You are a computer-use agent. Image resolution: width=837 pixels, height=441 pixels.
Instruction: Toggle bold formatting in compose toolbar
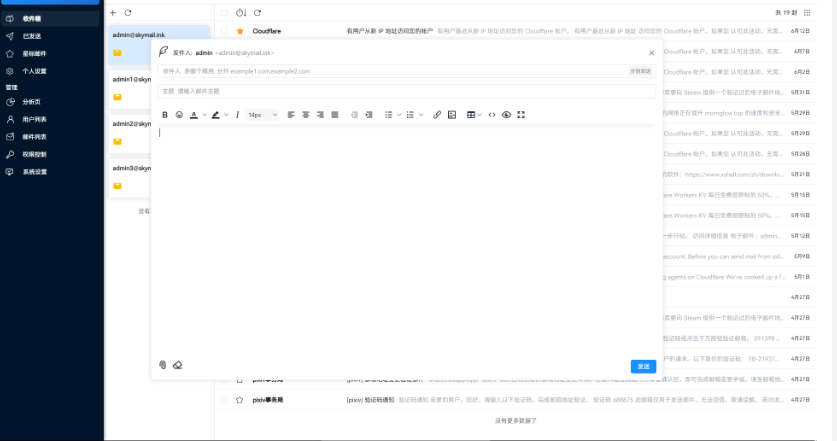(165, 115)
